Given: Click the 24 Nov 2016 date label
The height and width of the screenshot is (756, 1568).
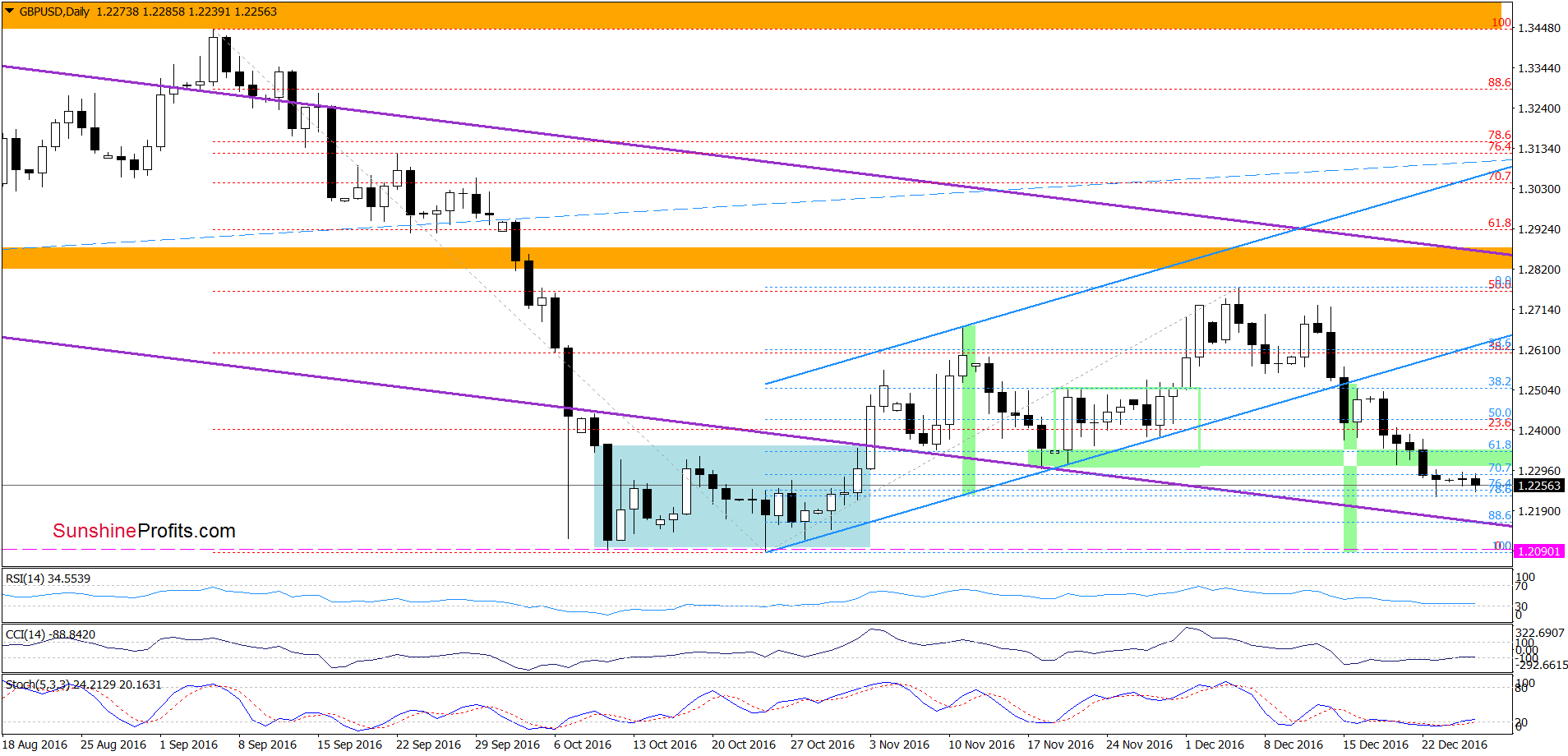Looking at the screenshot, I should click(x=1140, y=744).
